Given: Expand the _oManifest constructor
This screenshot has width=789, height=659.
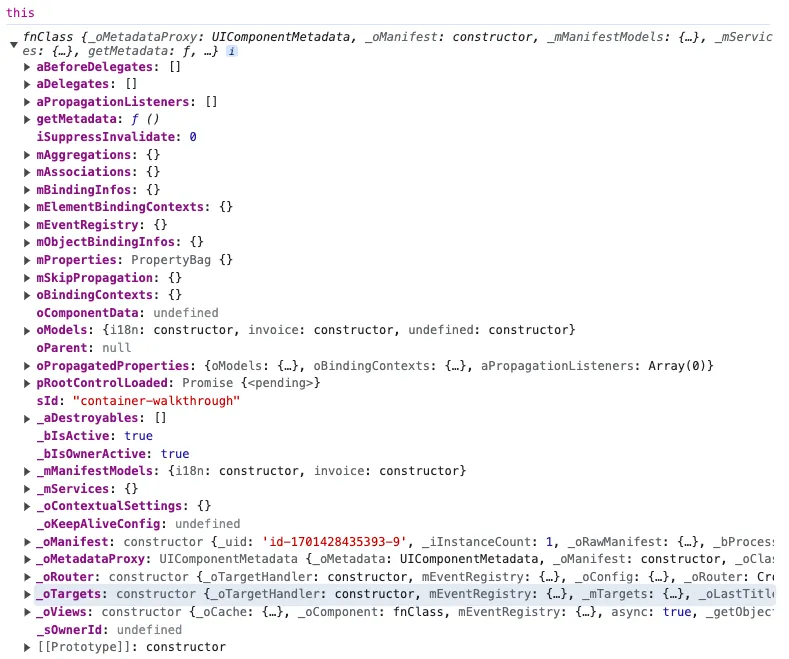Looking at the screenshot, I should (x=27, y=542).
